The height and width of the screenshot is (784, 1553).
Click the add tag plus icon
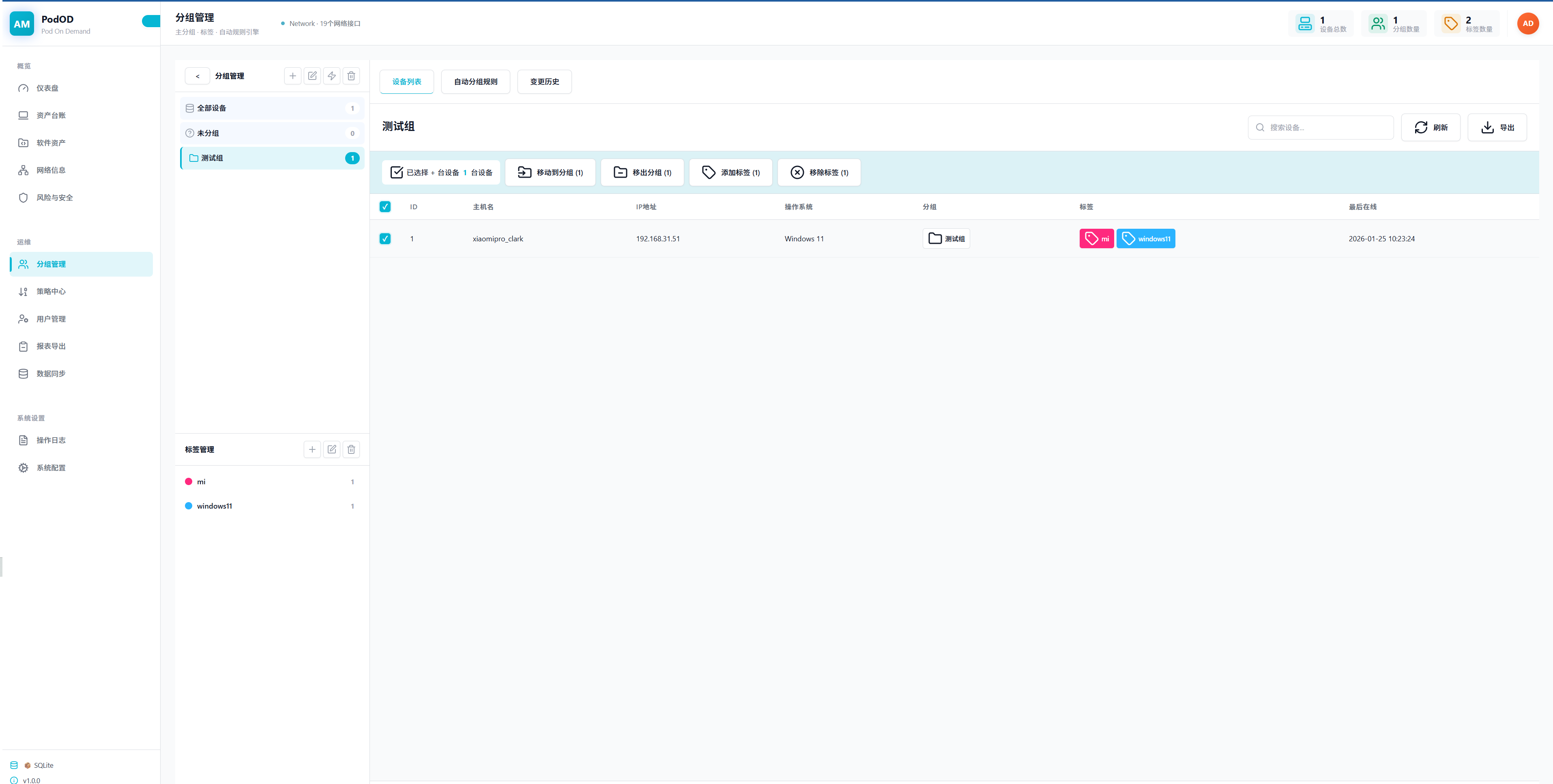click(311, 449)
